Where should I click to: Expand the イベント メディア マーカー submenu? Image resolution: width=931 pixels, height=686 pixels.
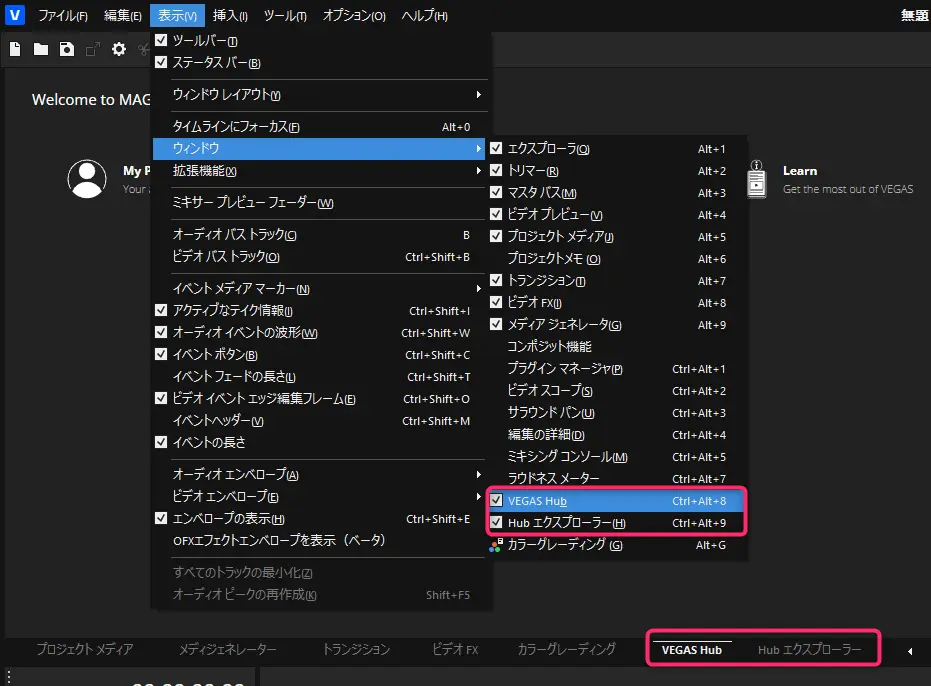tap(479, 289)
